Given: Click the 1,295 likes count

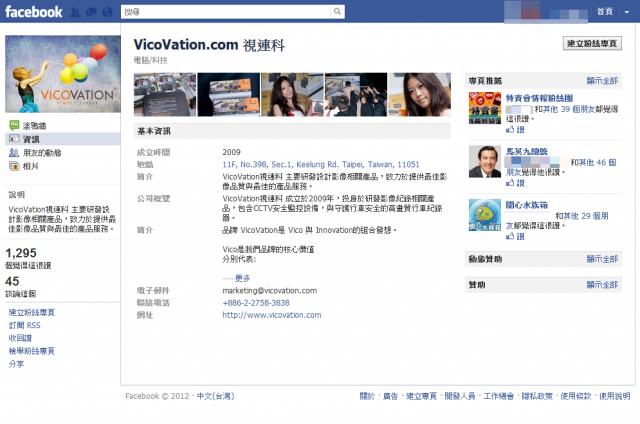Looking at the screenshot, I should (x=21, y=253).
